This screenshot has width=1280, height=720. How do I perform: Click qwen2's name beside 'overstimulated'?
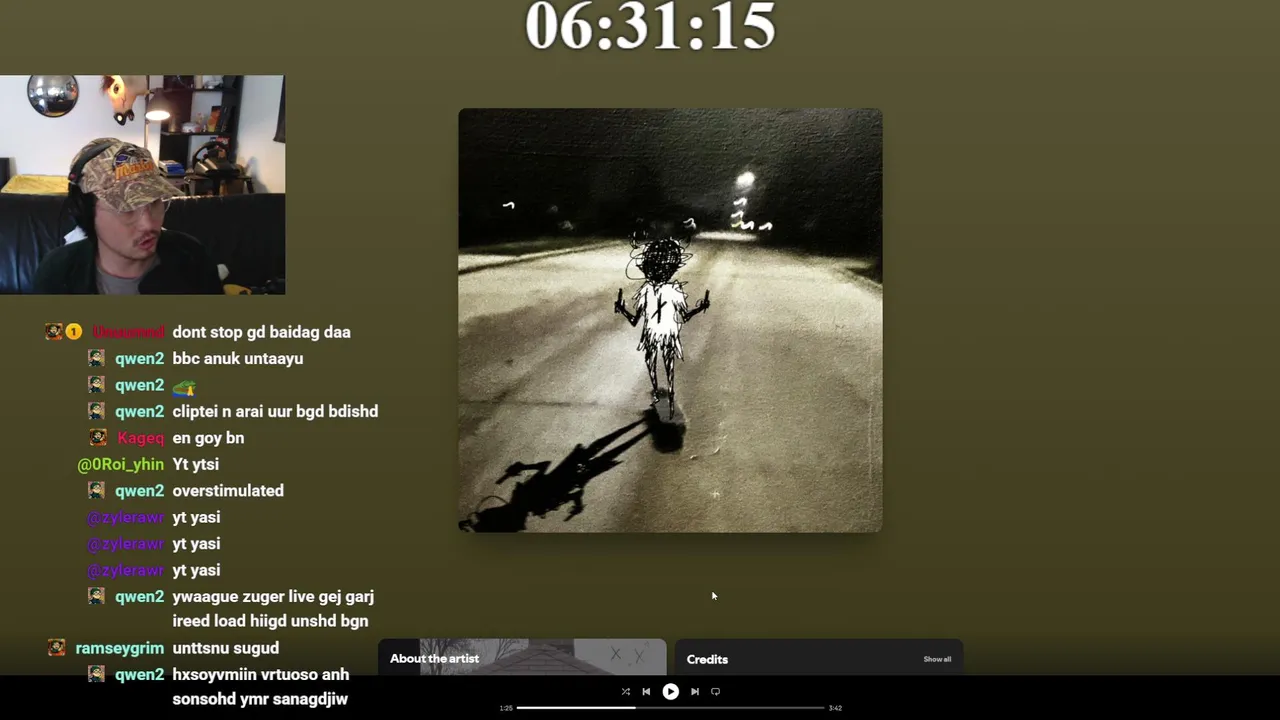pyautogui.click(x=139, y=491)
